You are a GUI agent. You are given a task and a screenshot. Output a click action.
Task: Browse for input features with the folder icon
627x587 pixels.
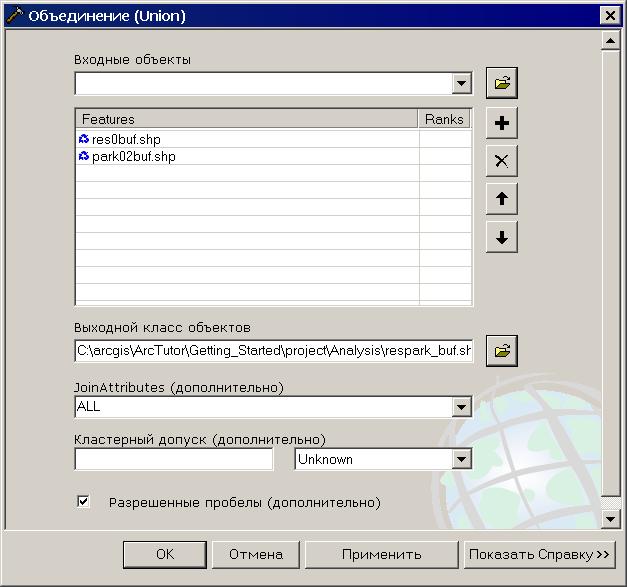point(501,83)
